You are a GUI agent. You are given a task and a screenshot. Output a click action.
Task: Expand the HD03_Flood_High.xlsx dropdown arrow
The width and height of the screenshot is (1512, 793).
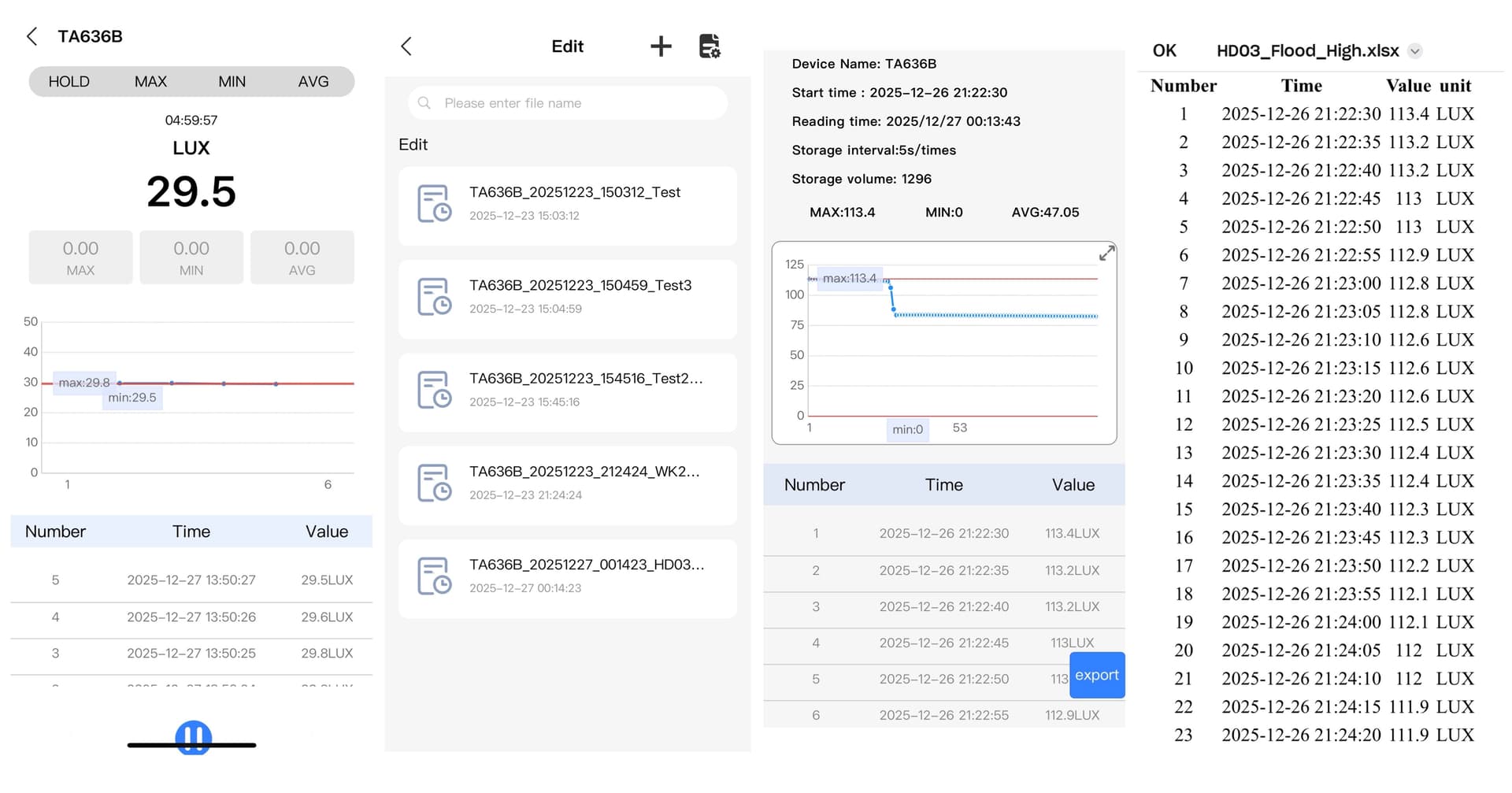click(1415, 51)
